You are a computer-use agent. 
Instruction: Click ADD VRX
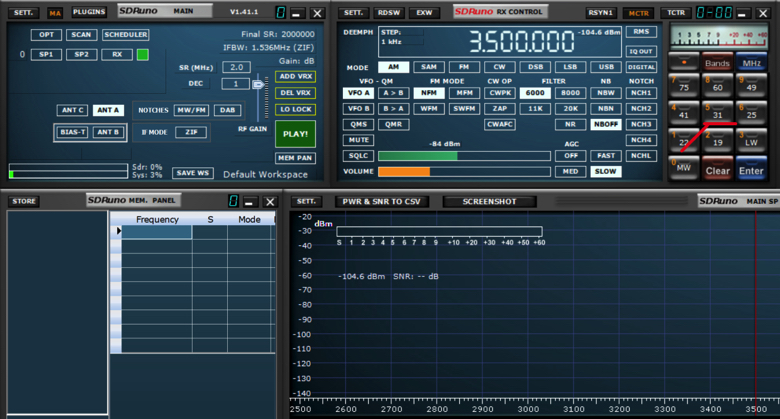pyautogui.click(x=295, y=77)
